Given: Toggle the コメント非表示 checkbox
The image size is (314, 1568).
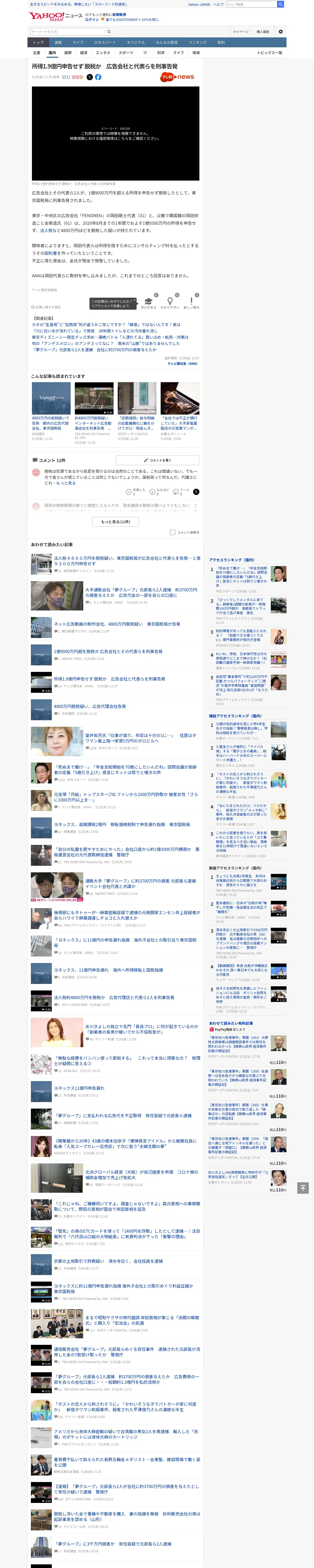Looking at the screenshot, I should [x=172, y=532].
